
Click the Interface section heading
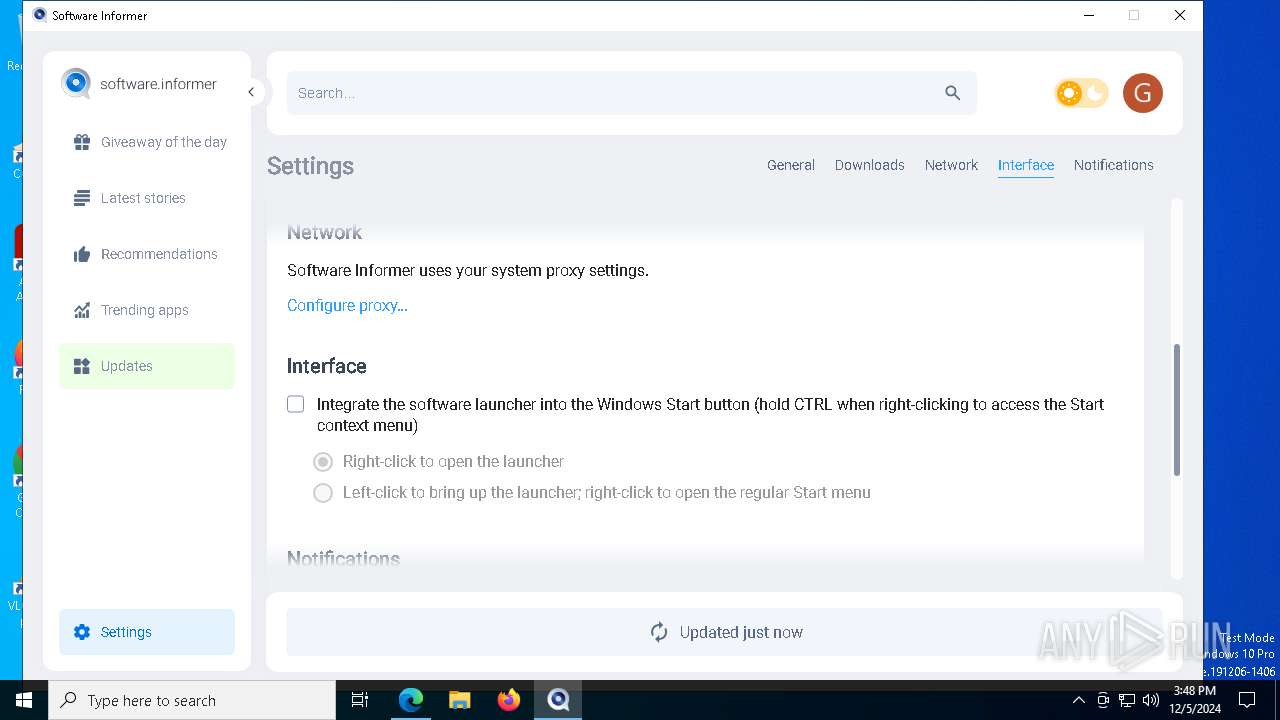point(327,366)
